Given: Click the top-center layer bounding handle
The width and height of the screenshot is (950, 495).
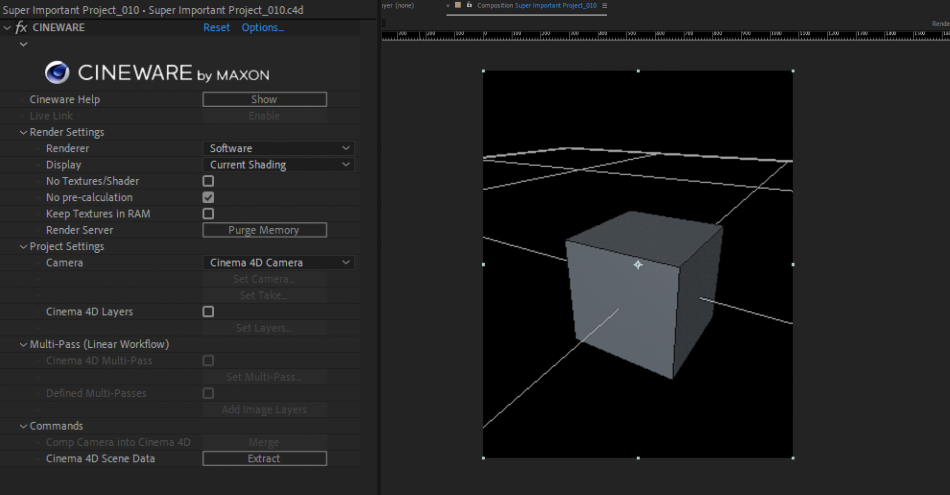Looking at the screenshot, I should pyautogui.click(x=638, y=71).
